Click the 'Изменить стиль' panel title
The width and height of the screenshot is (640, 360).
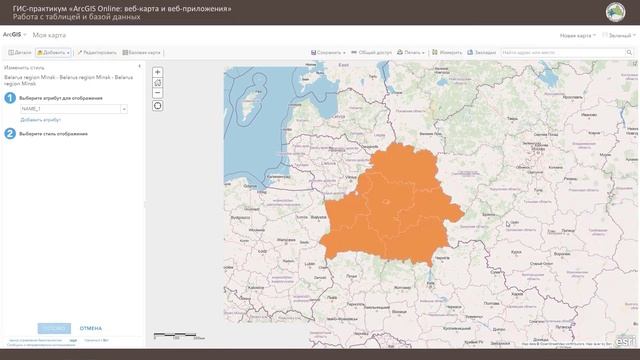pos(24,67)
